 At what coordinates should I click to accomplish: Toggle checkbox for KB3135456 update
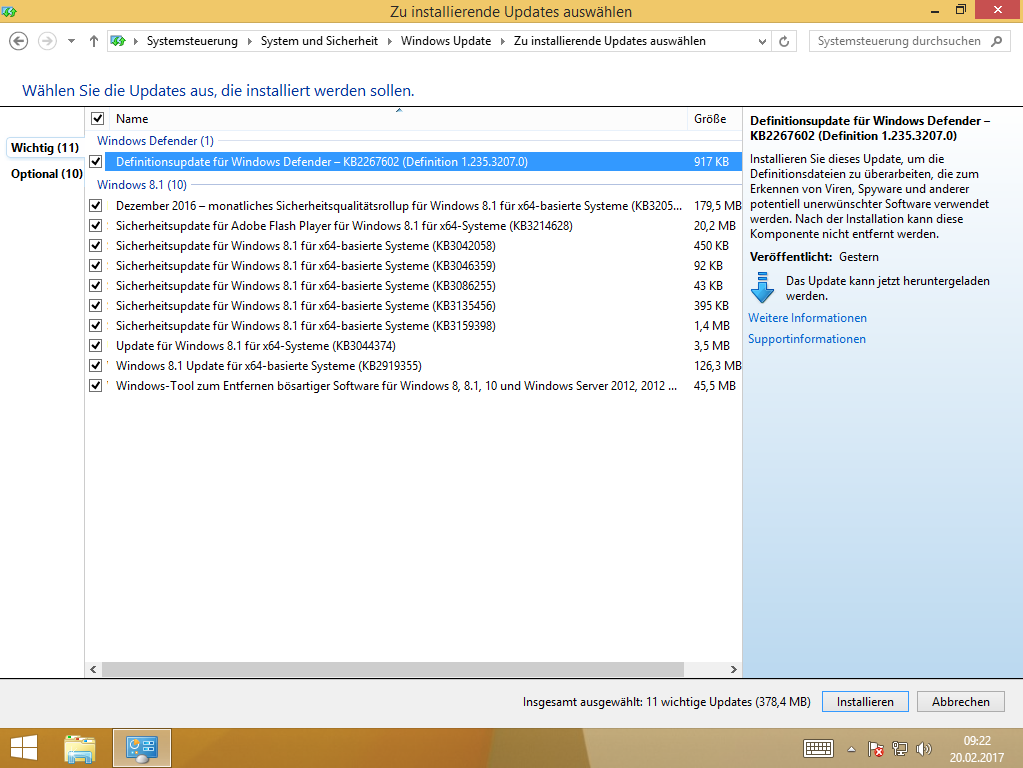[96, 305]
